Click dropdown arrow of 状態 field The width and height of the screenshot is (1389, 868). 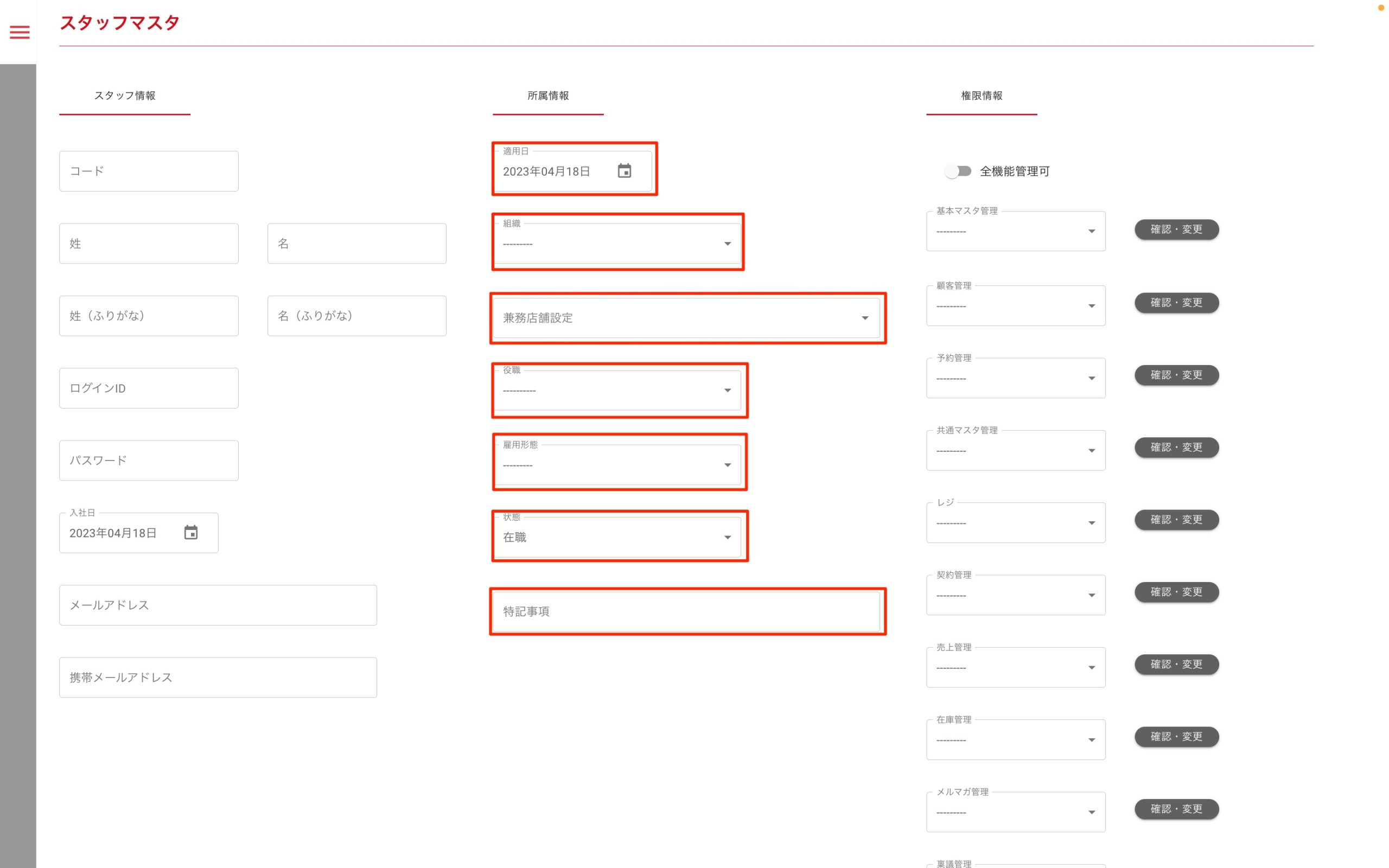click(x=727, y=537)
